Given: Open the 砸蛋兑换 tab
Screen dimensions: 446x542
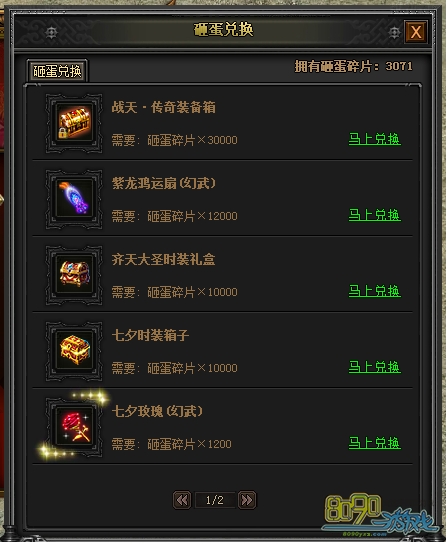Looking at the screenshot, I should pyautogui.click(x=57, y=71).
